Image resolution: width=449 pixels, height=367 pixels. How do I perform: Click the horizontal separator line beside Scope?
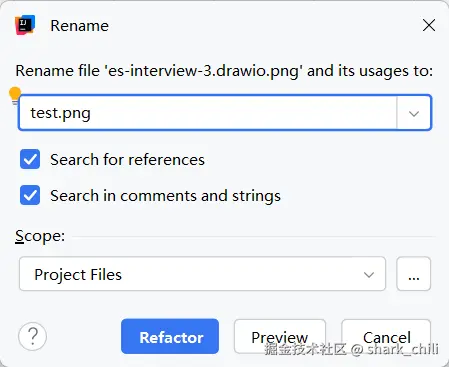tap(254, 237)
